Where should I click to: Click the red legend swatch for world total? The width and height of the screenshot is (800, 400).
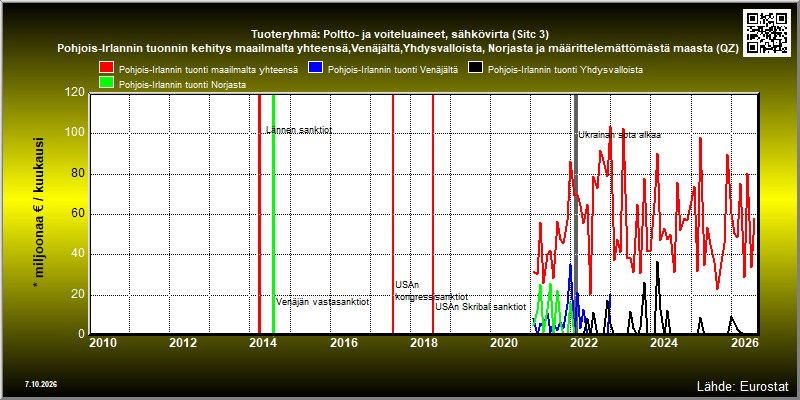click(106, 68)
